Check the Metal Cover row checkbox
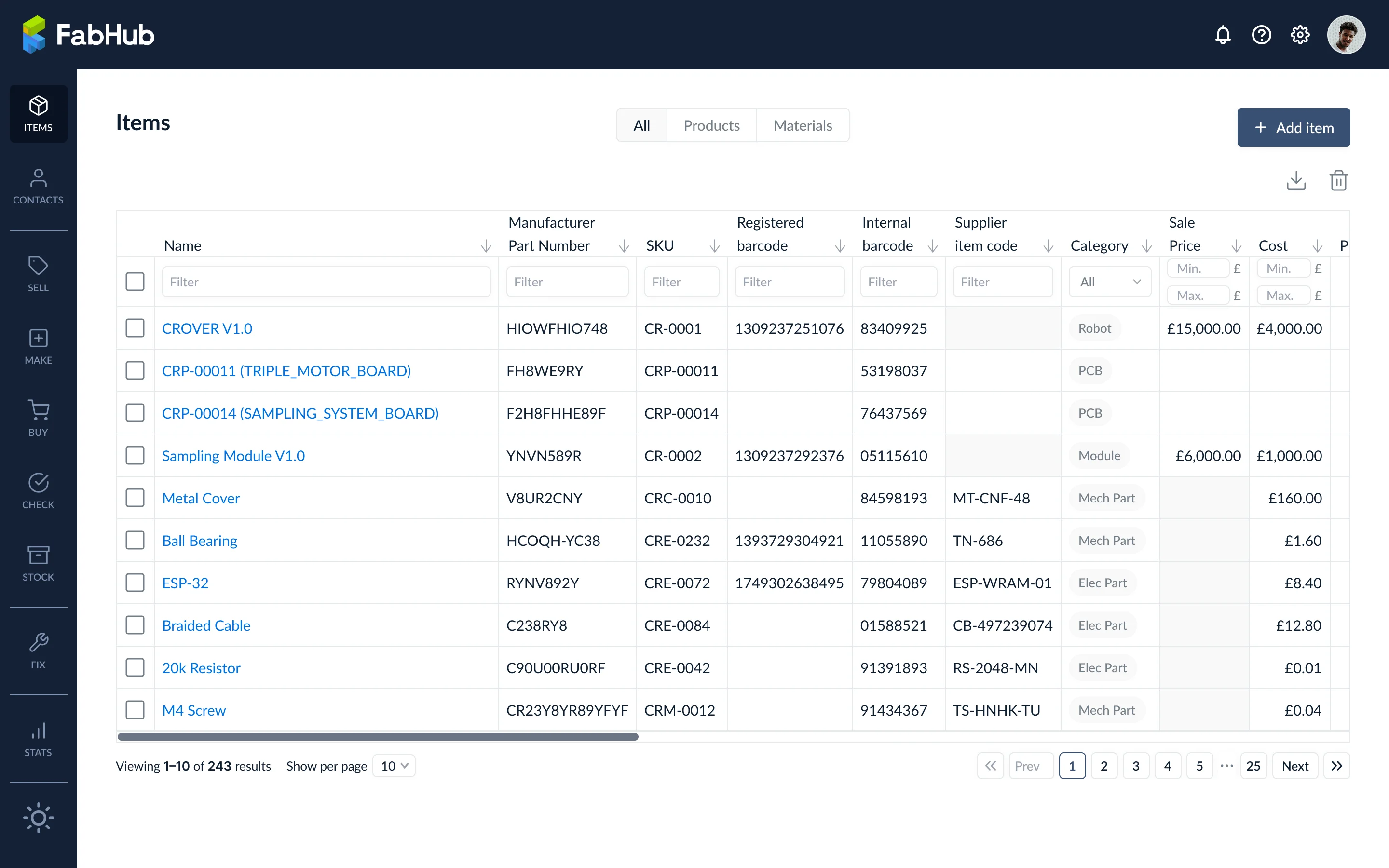Screen dimensions: 1389x868 135,498
